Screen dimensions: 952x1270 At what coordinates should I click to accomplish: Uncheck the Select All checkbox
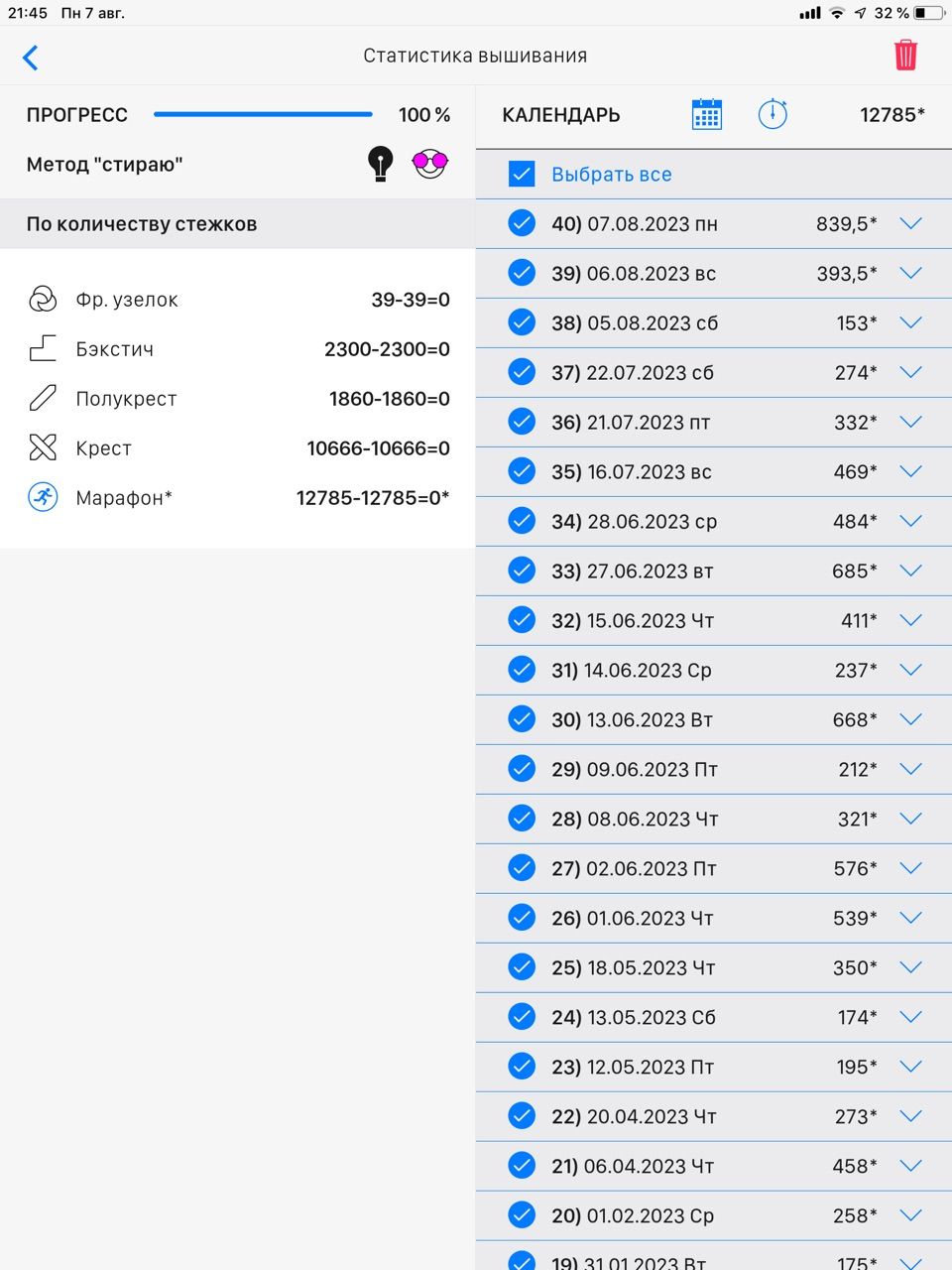[522, 175]
